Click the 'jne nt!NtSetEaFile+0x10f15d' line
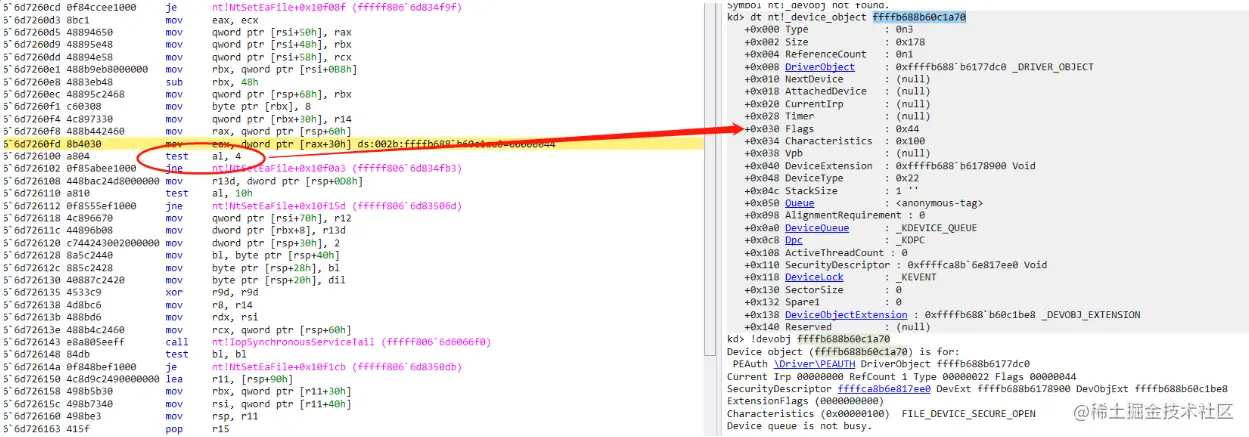 click(x=232, y=205)
